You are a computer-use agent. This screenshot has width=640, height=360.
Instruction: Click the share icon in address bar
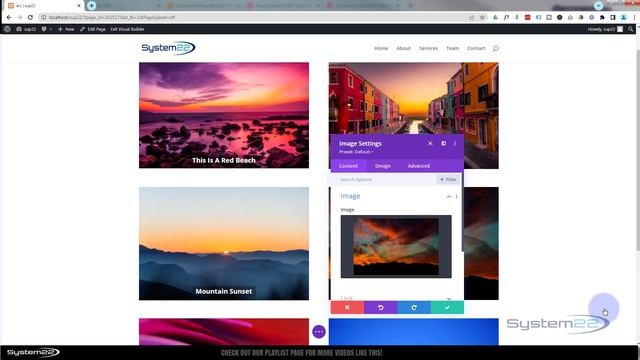coord(472,18)
